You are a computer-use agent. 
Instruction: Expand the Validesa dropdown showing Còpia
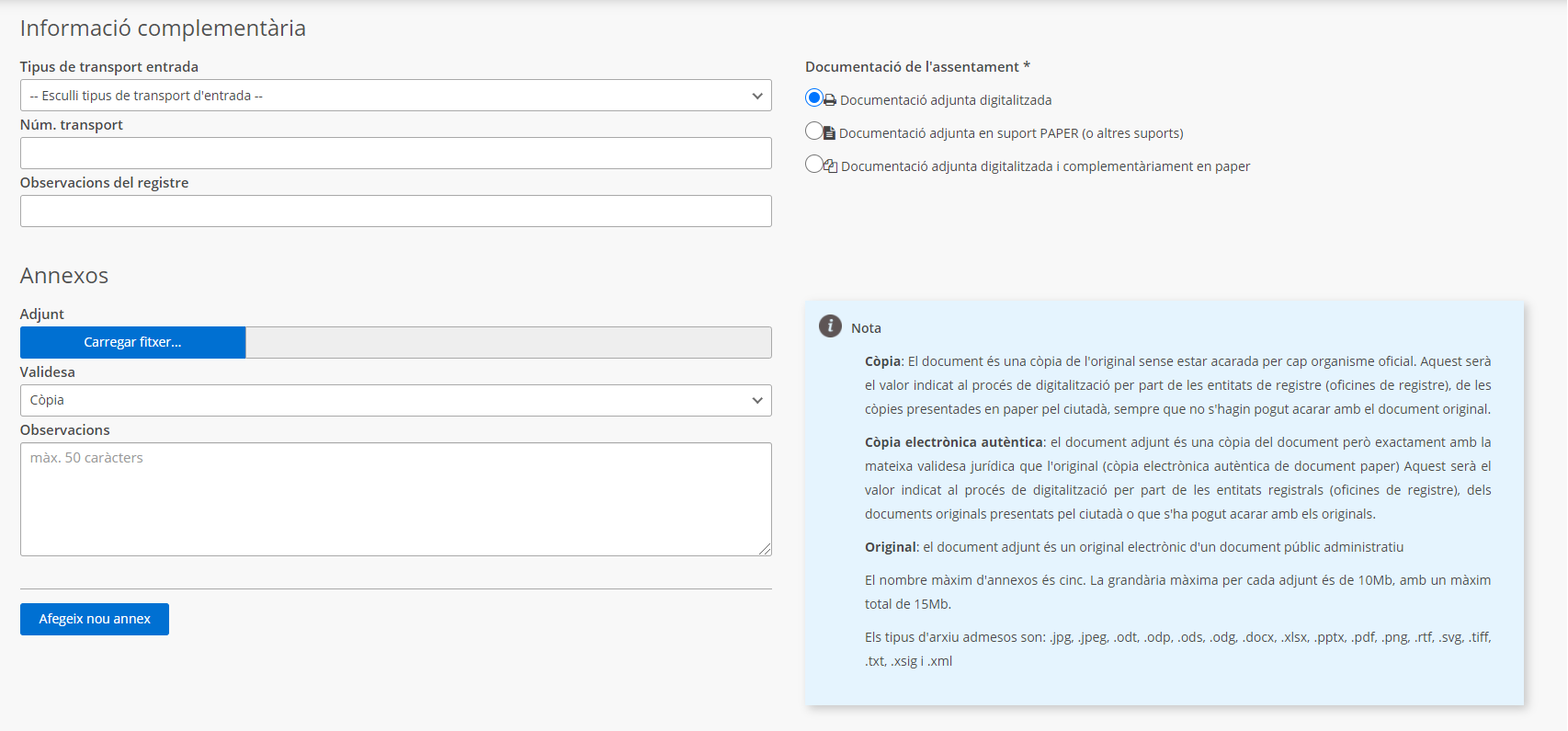pos(395,400)
